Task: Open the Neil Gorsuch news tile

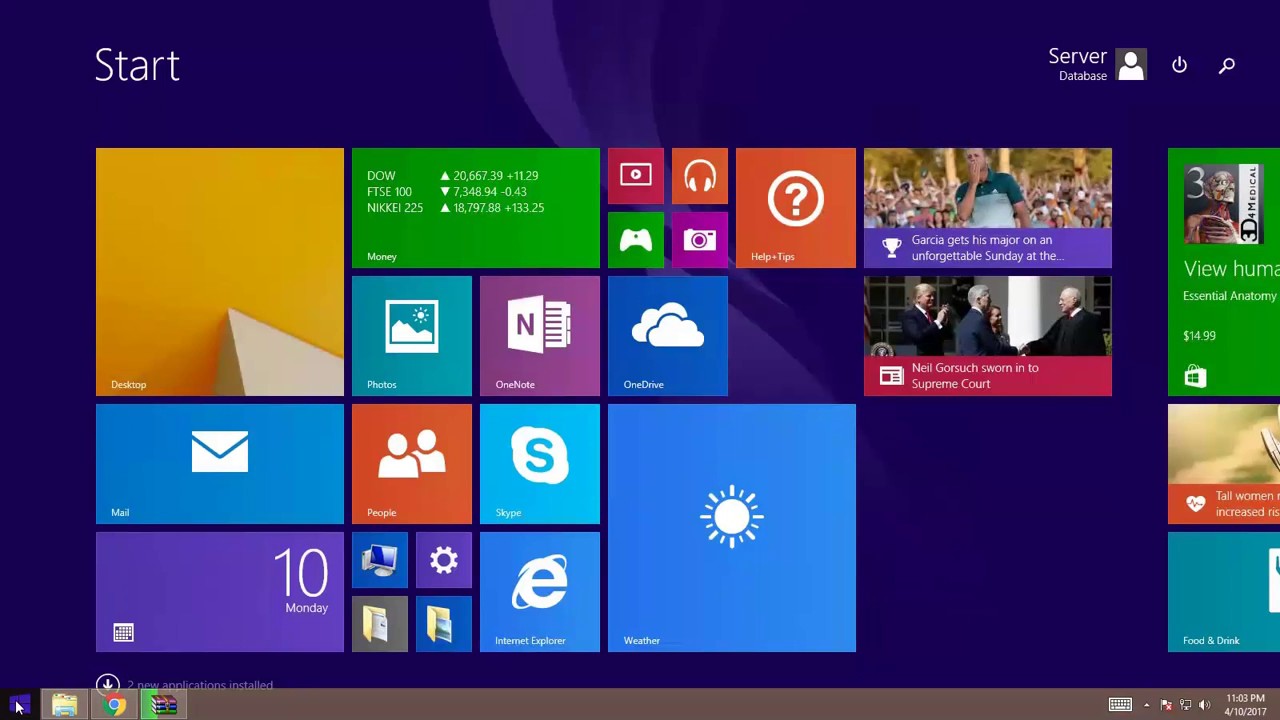Action: pos(988,336)
